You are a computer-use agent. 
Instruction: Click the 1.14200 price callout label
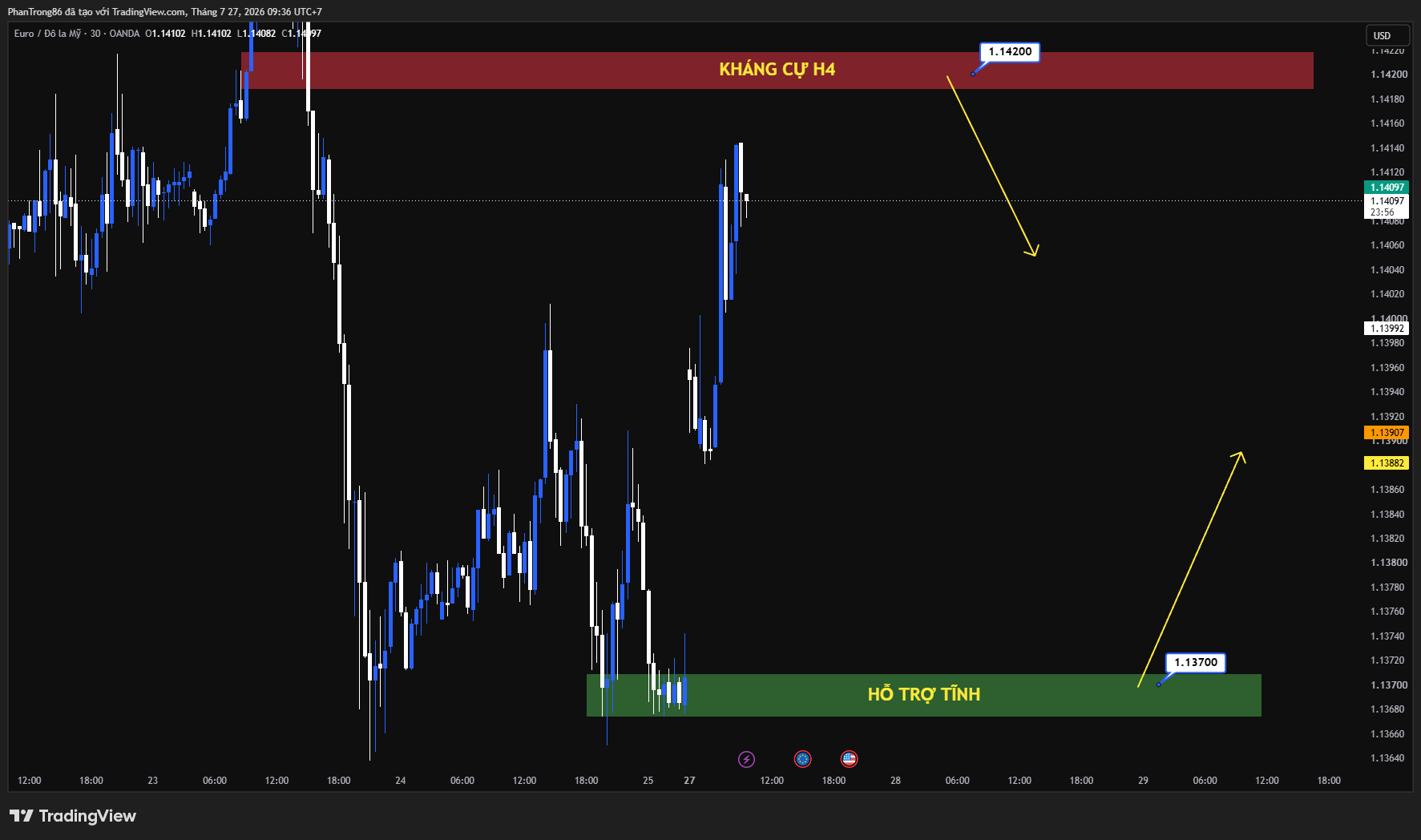[x=1010, y=52]
